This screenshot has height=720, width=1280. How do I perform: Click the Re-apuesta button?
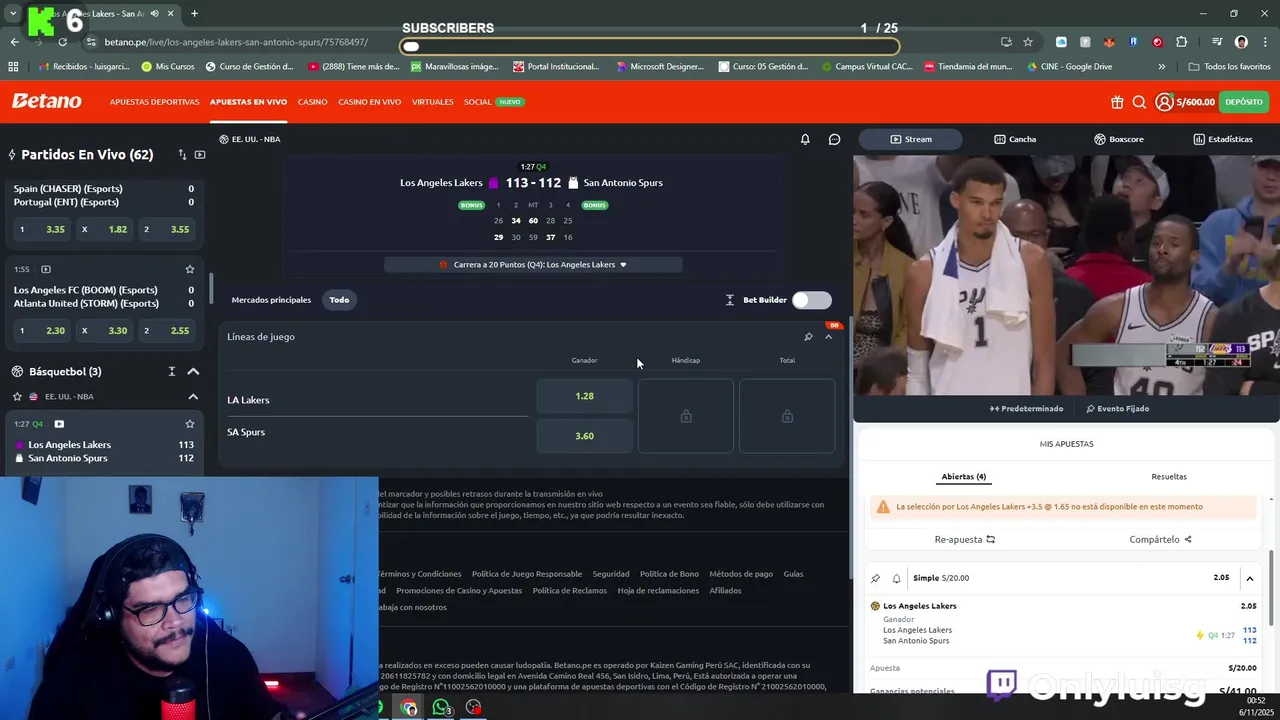click(964, 540)
